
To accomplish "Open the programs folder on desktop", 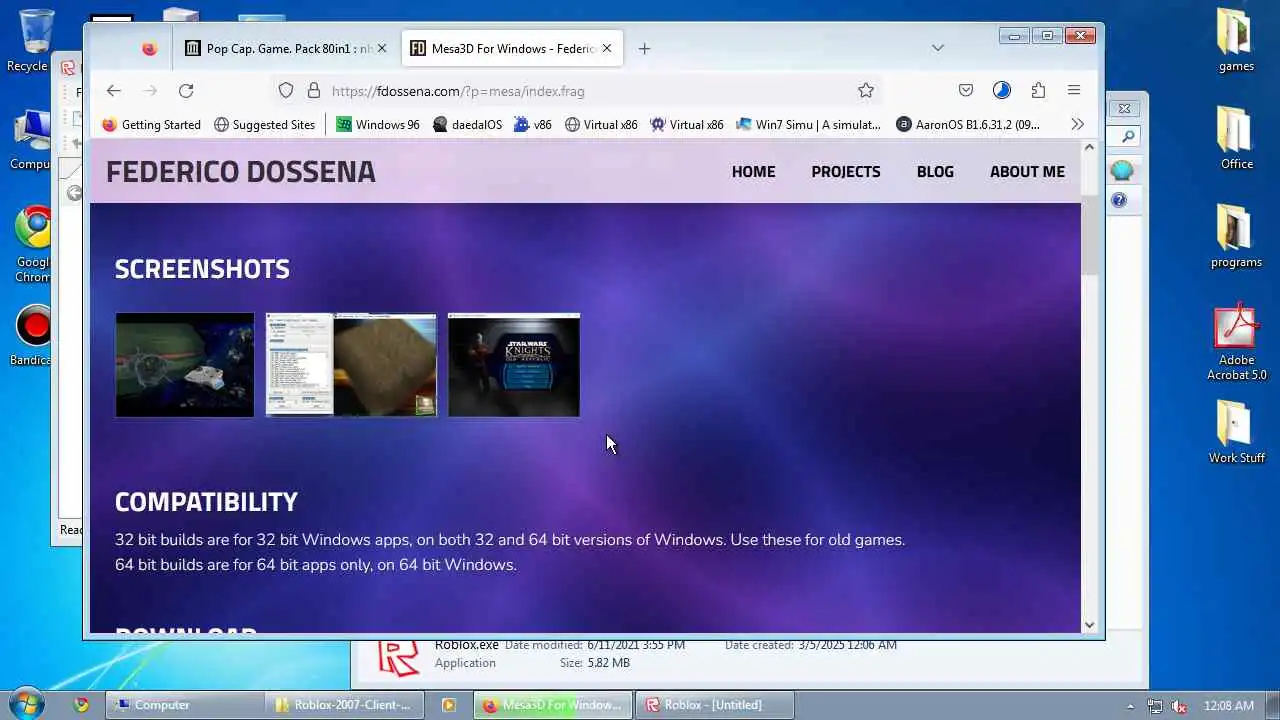I will 1236,236.
